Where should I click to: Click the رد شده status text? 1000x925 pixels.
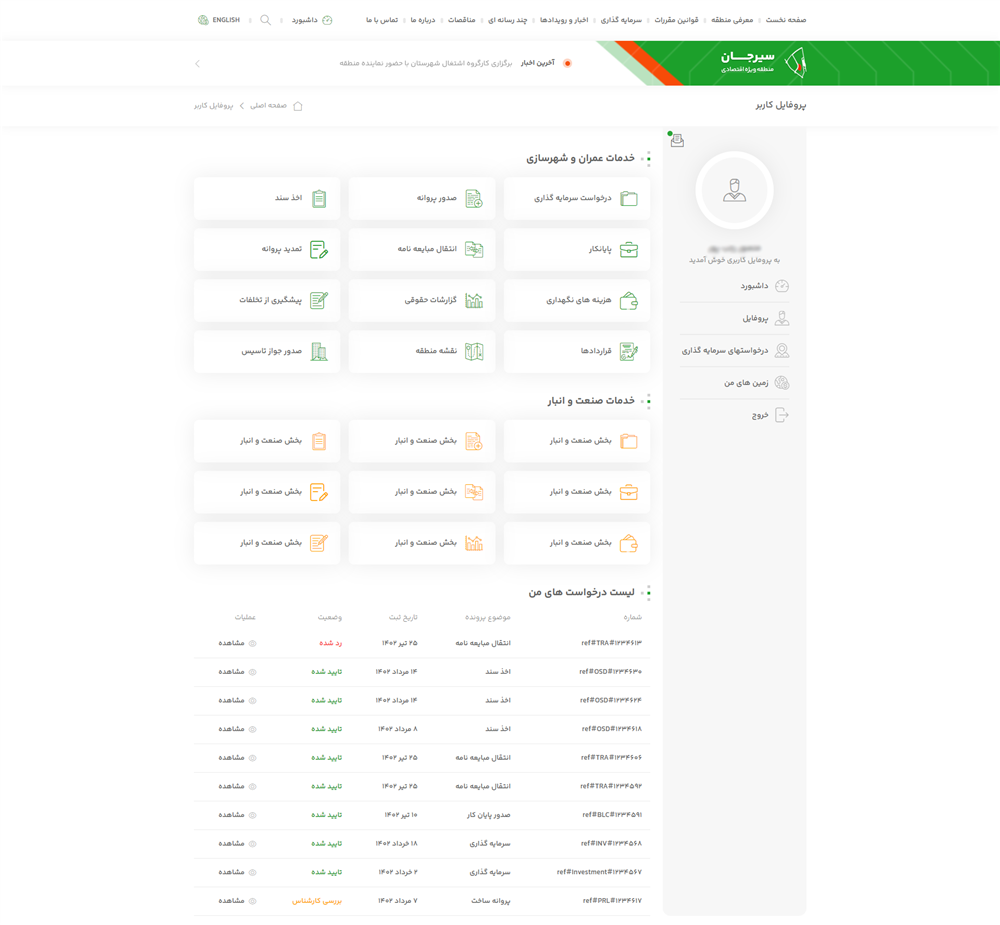[330, 643]
